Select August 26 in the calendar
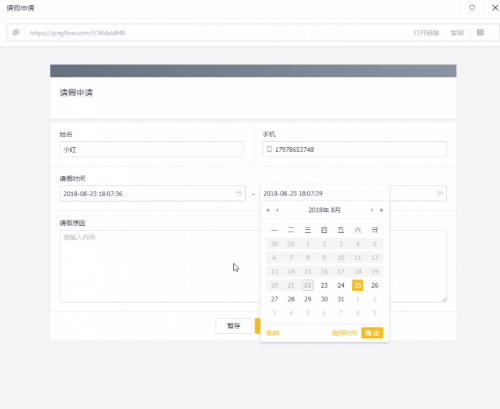This screenshot has height=409, width=500. [x=375, y=285]
